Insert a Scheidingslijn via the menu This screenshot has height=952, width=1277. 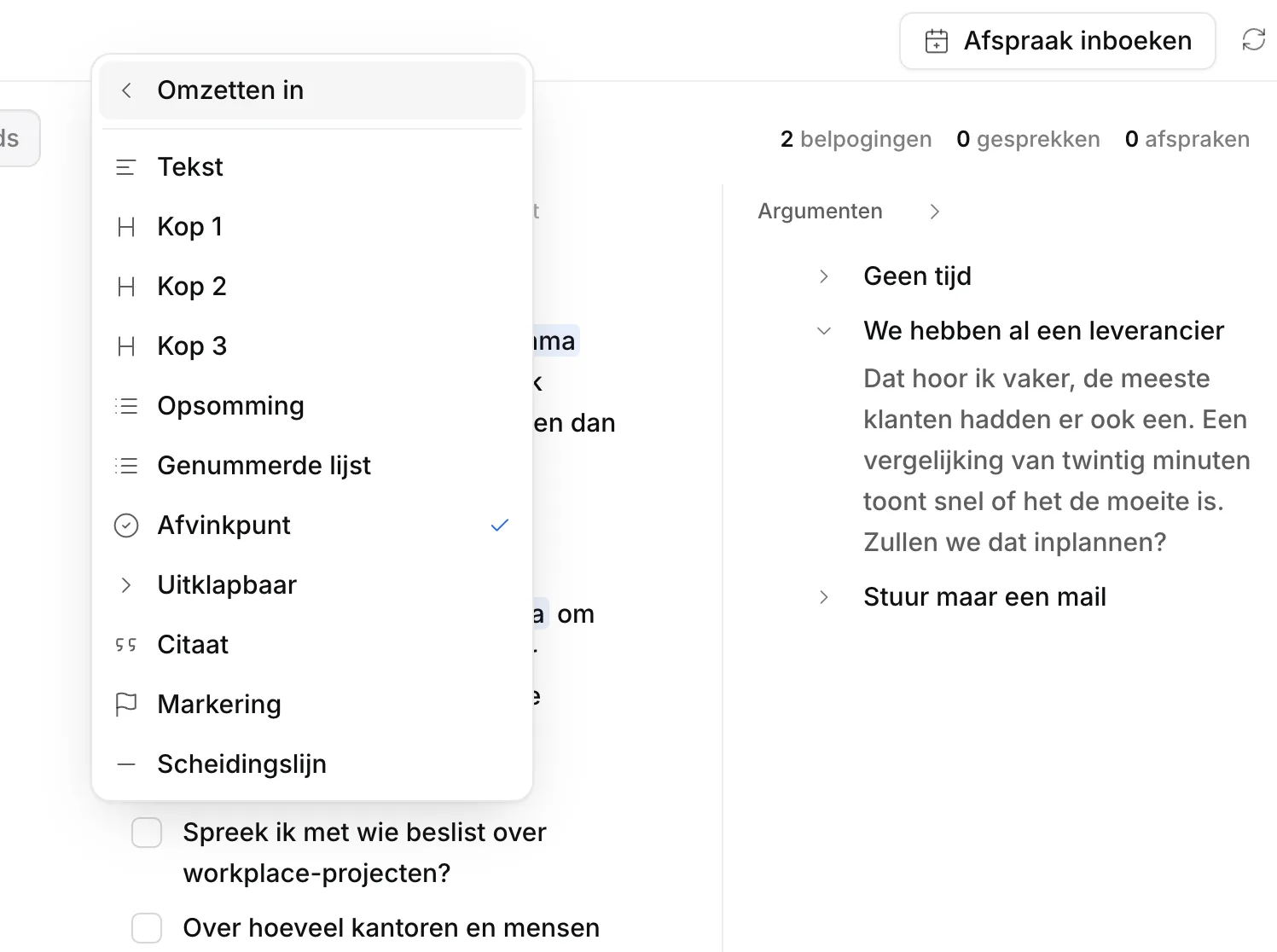coord(312,764)
